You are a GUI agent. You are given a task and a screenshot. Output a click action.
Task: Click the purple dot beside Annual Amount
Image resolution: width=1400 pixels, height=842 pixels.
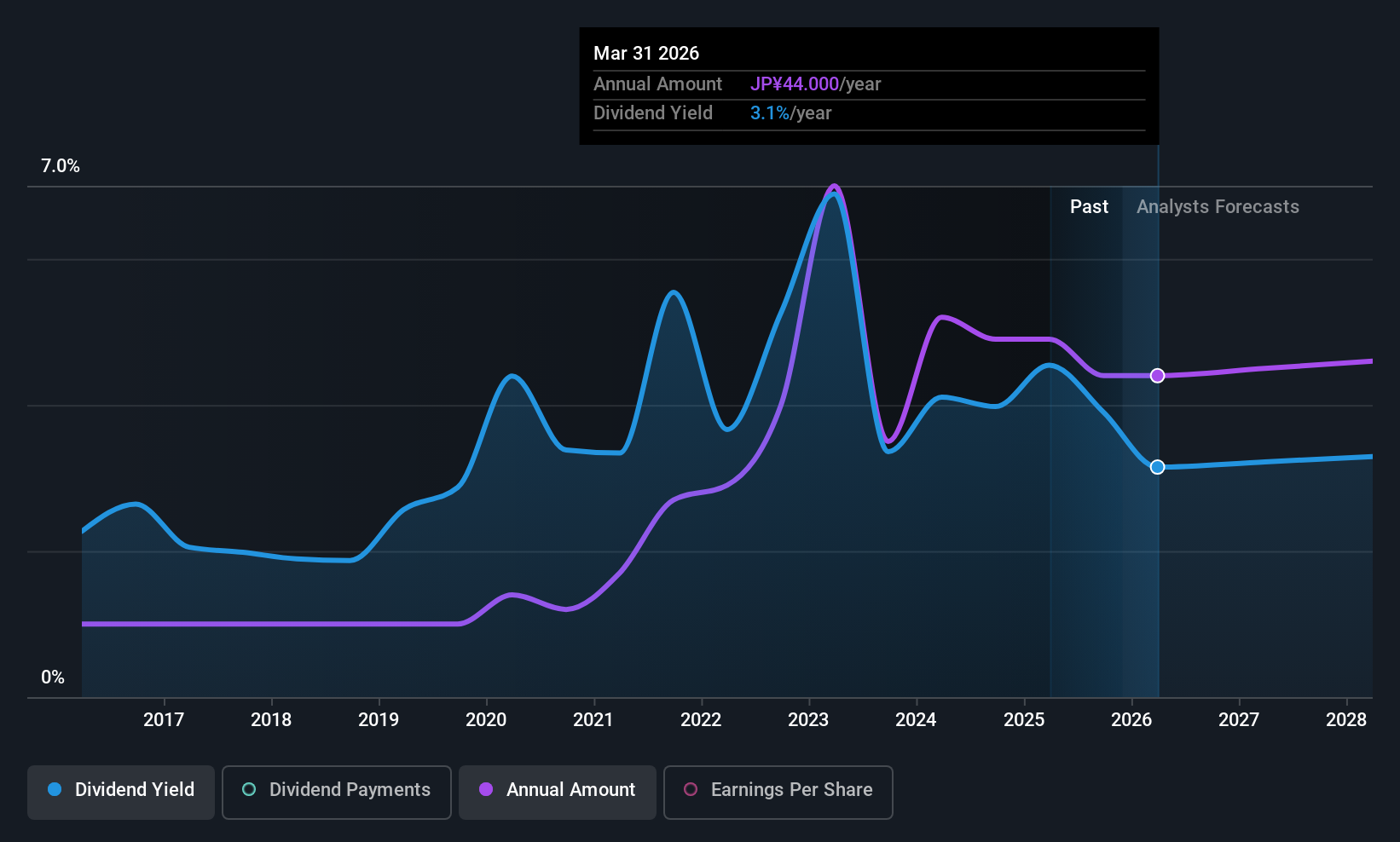[486, 790]
